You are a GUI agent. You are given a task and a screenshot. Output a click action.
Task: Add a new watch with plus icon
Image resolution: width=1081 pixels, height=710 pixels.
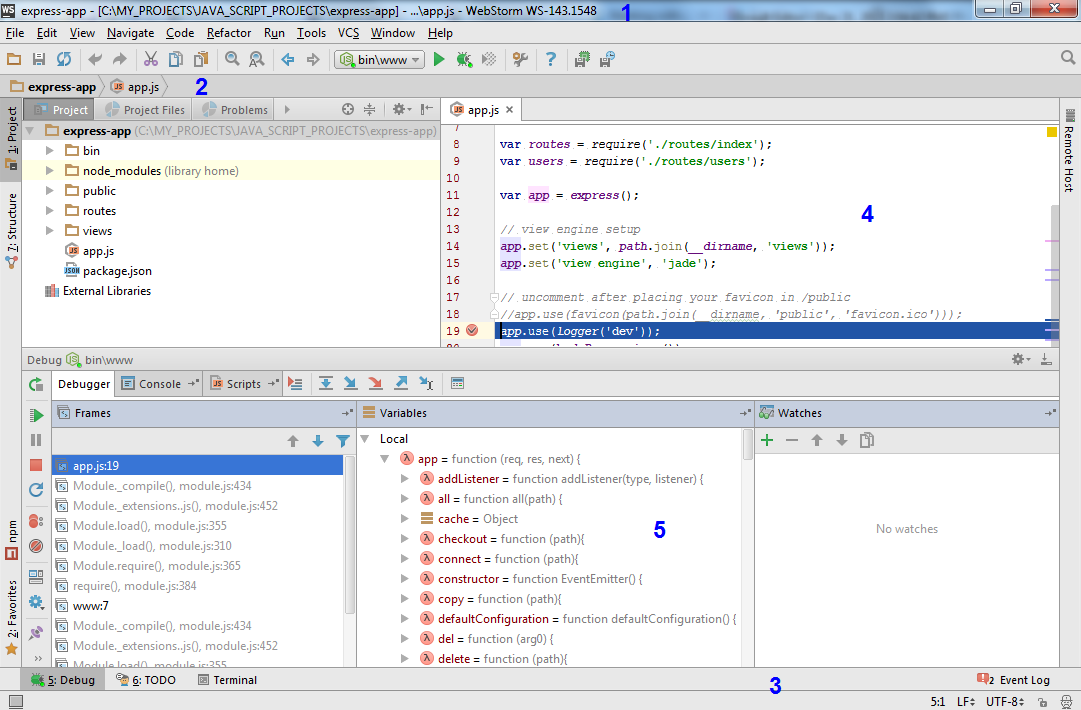[767, 440]
